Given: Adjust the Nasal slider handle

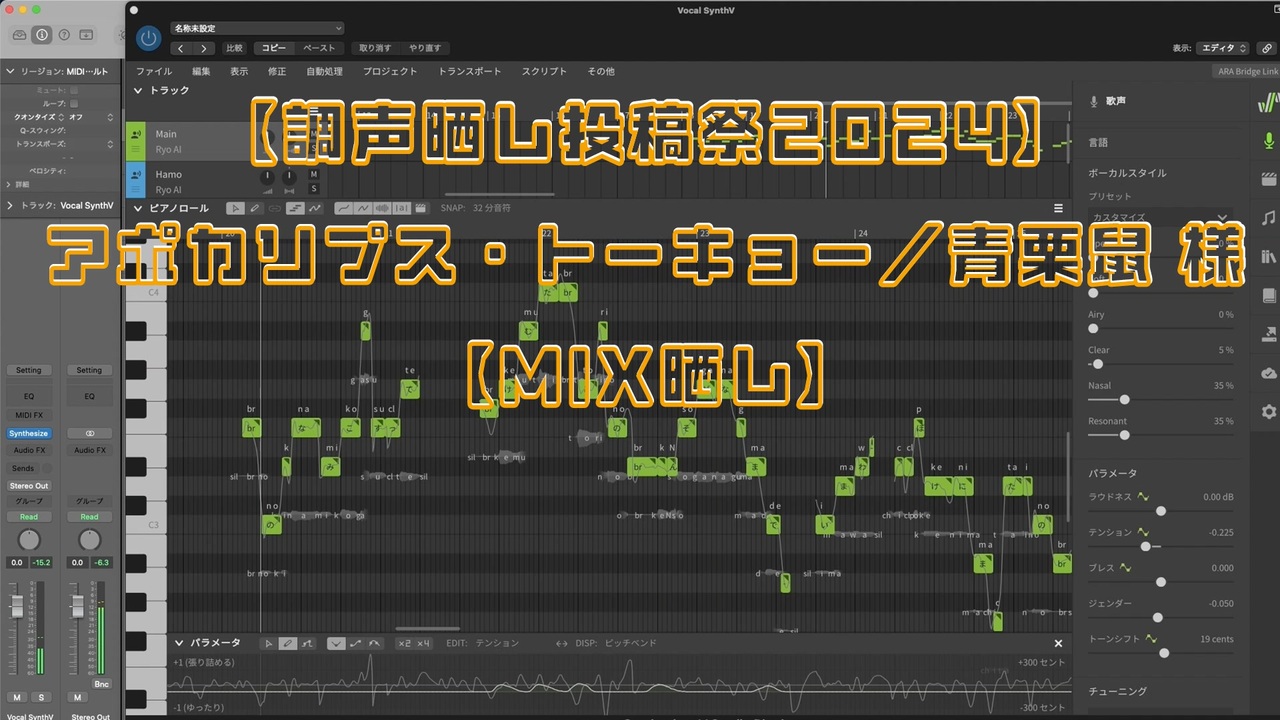Looking at the screenshot, I should [x=1125, y=399].
